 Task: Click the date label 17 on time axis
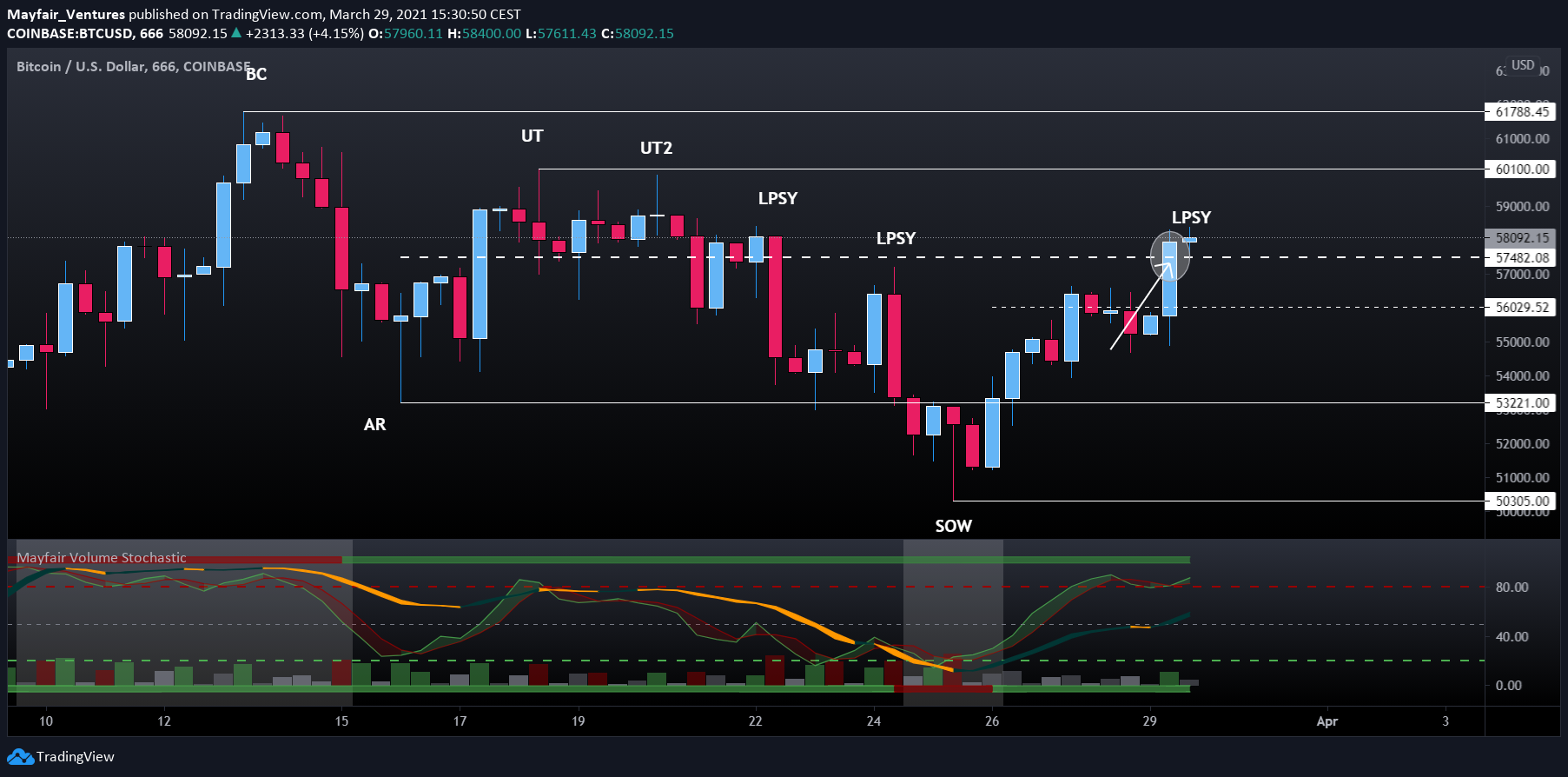(x=460, y=721)
